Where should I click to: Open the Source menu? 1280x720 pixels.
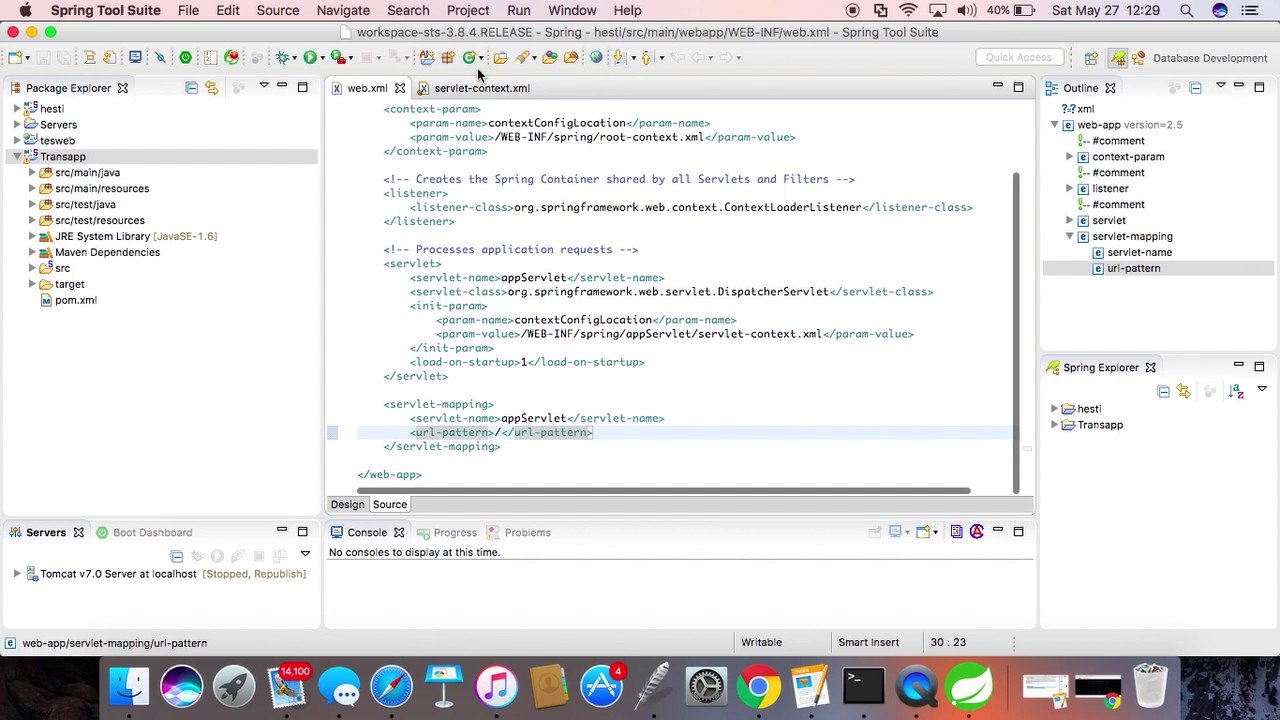coord(277,10)
